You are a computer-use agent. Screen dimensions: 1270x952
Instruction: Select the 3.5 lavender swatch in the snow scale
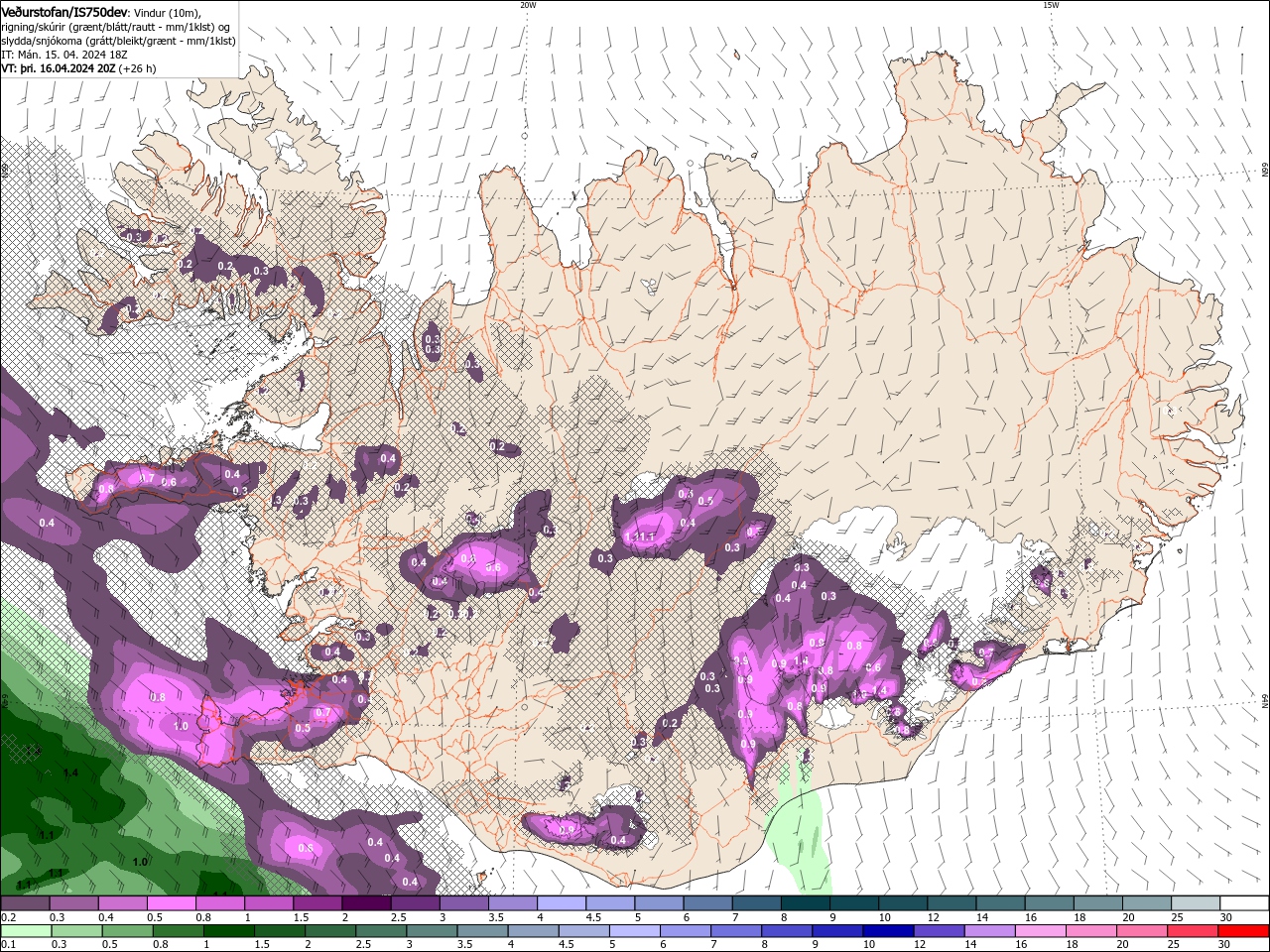point(512,903)
